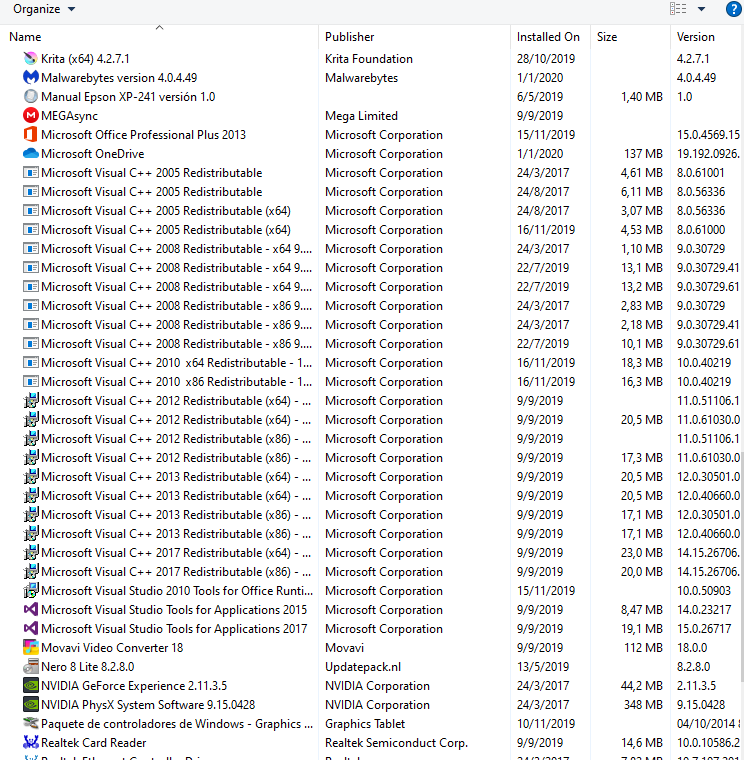
Task: Sort by Version column header
Action: (x=695, y=37)
